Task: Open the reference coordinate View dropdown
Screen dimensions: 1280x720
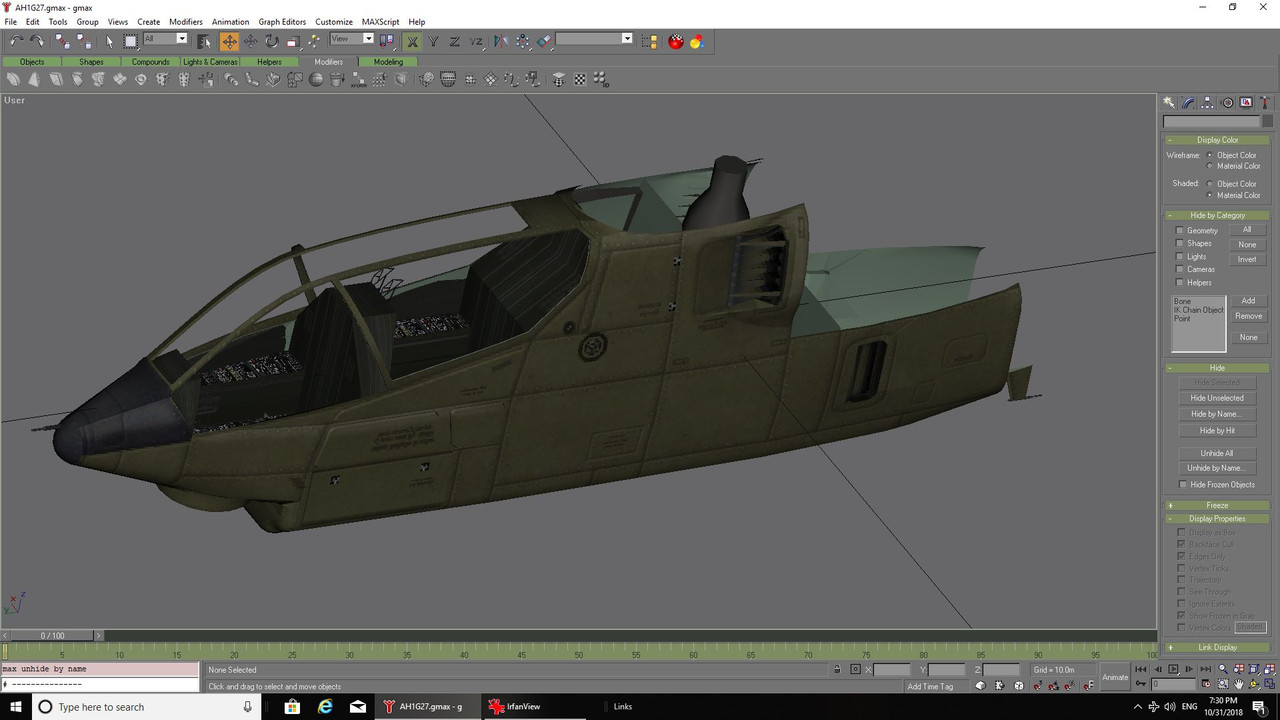Action: pos(352,39)
